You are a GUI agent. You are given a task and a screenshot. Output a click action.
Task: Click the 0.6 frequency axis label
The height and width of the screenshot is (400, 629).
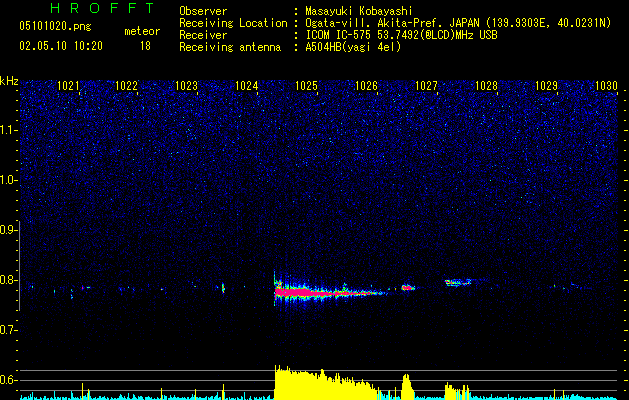(7, 380)
